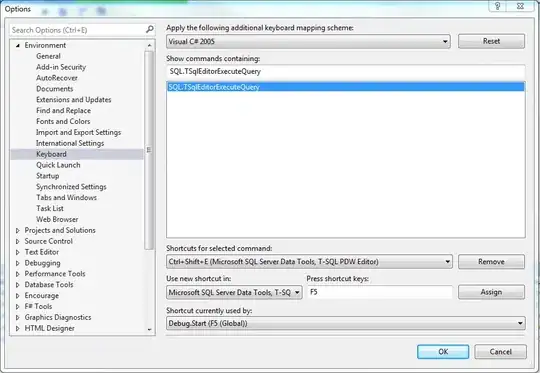The height and width of the screenshot is (373, 540).
Task: Open Quick Launch settings
Action: tap(58, 165)
